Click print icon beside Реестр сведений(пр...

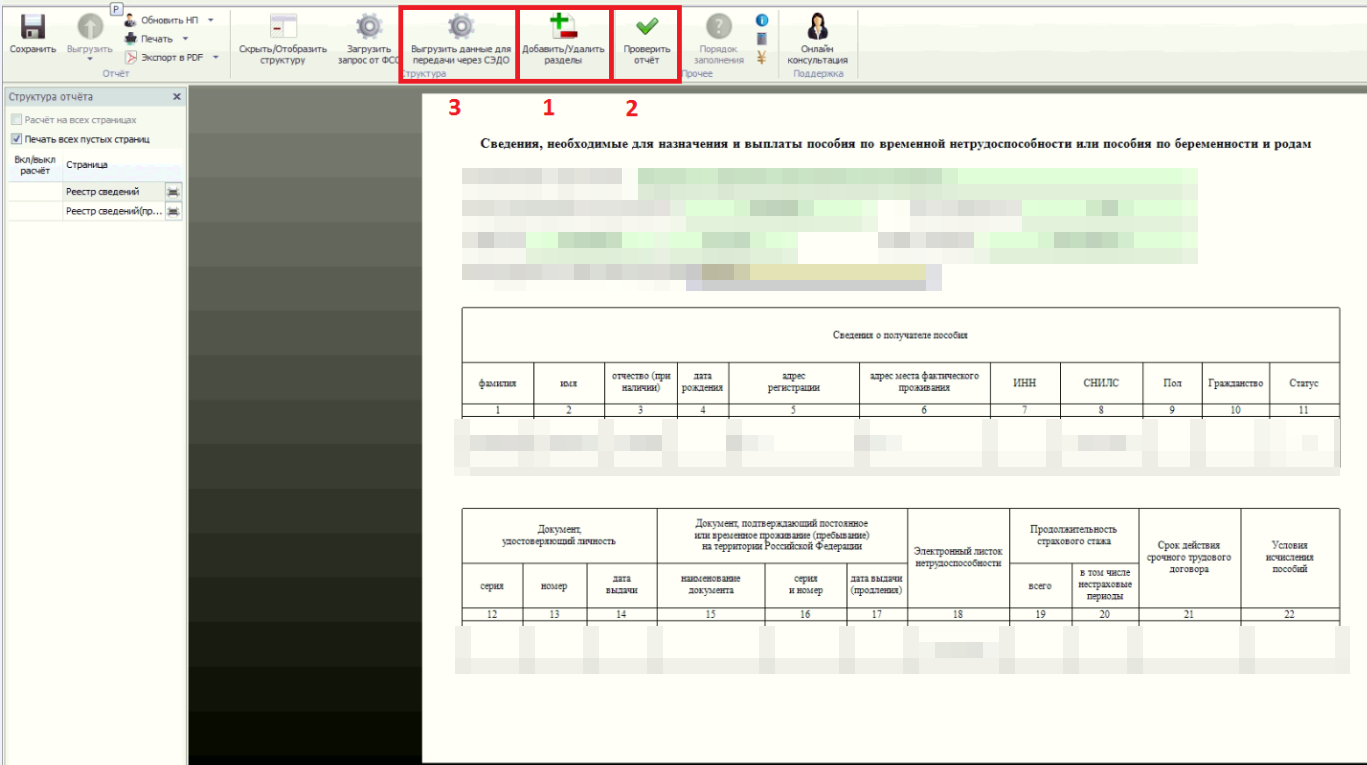(x=173, y=211)
